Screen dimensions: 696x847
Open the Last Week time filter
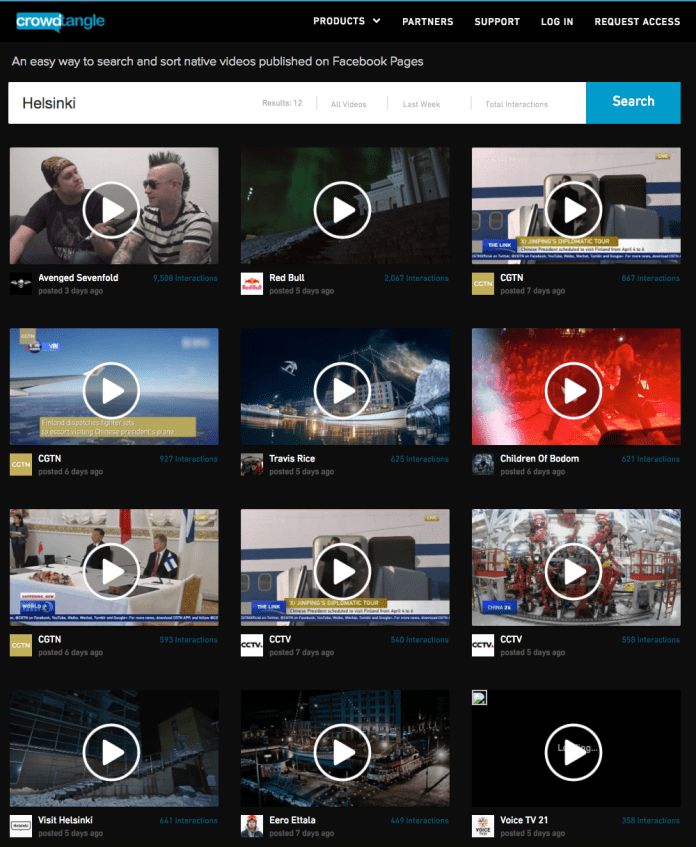pos(421,104)
